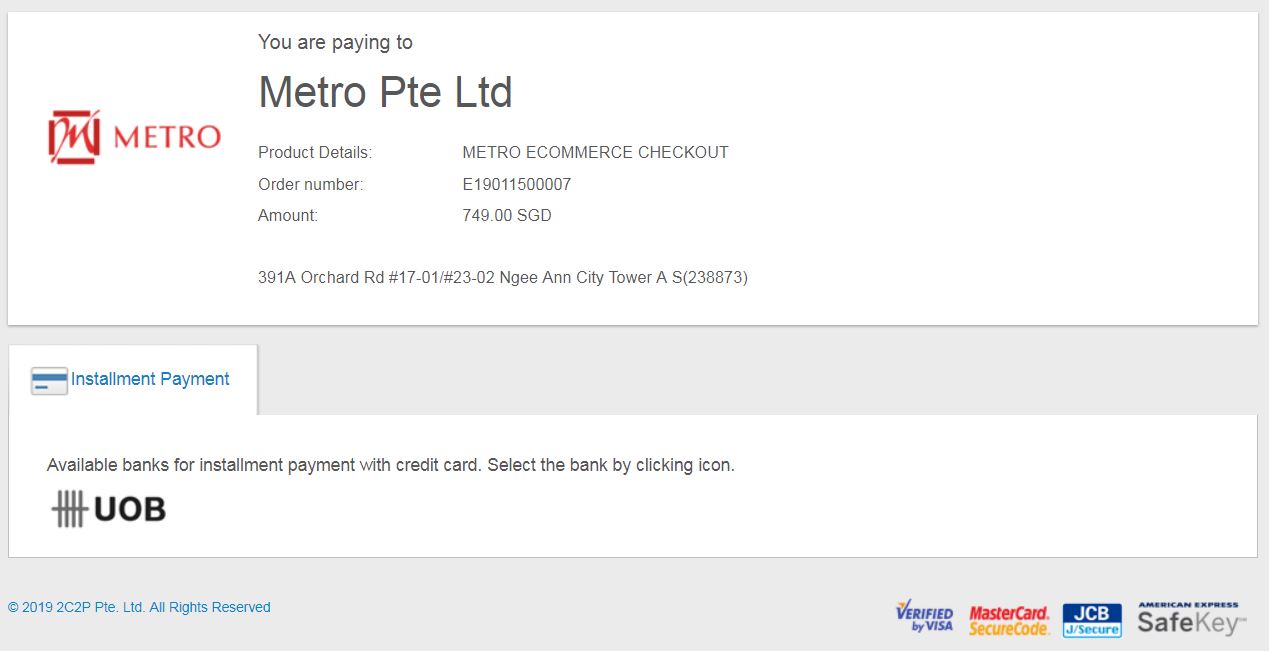Screen dimensions: 1269x651
Task: Click METRO ECOMMERCE CHECKOUT product text
Action: point(595,153)
